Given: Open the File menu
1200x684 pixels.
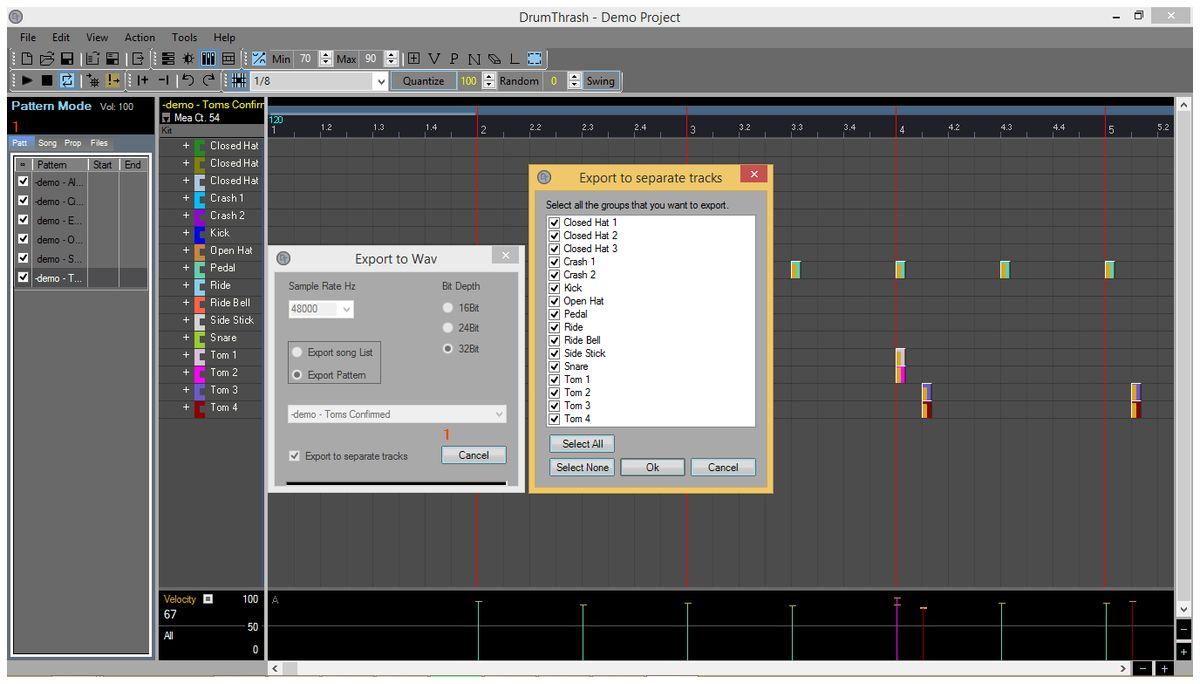Looking at the screenshot, I should (x=28, y=37).
